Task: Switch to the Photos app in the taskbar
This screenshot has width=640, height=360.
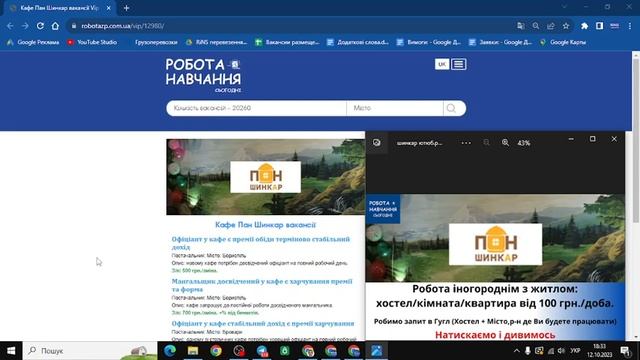Action: 376,351
